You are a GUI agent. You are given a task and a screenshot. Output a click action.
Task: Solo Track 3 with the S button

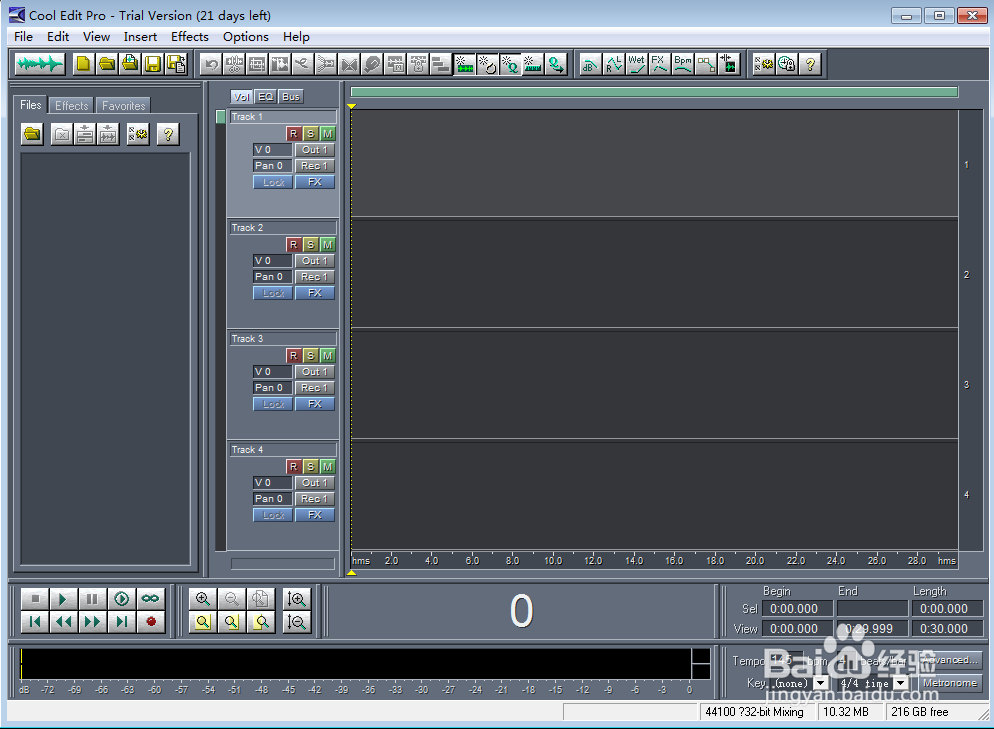pyautogui.click(x=311, y=356)
